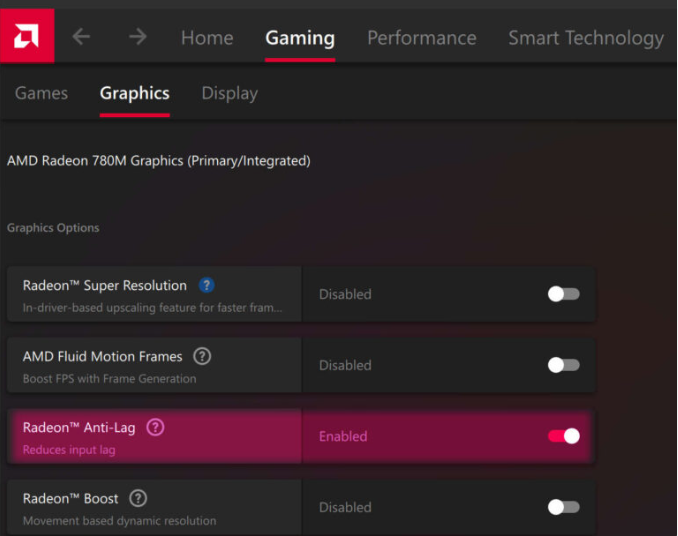Open help icon for Radeon Anti-Lag
The width and height of the screenshot is (678, 536).
click(x=155, y=427)
